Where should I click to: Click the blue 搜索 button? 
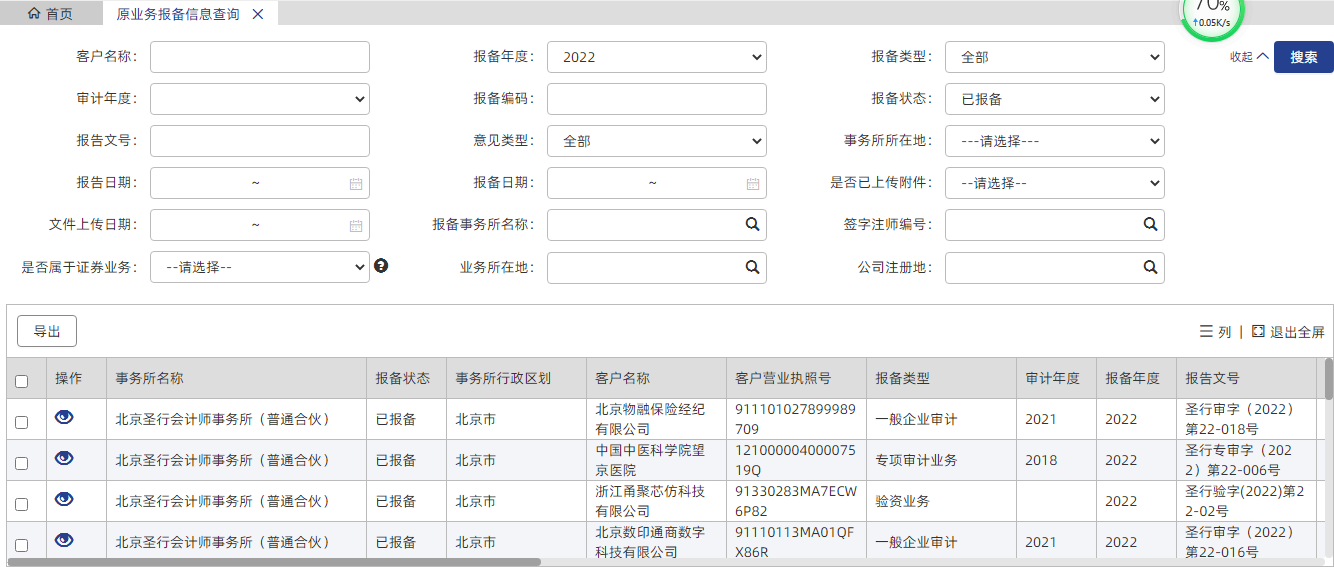[x=1303, y=57]
